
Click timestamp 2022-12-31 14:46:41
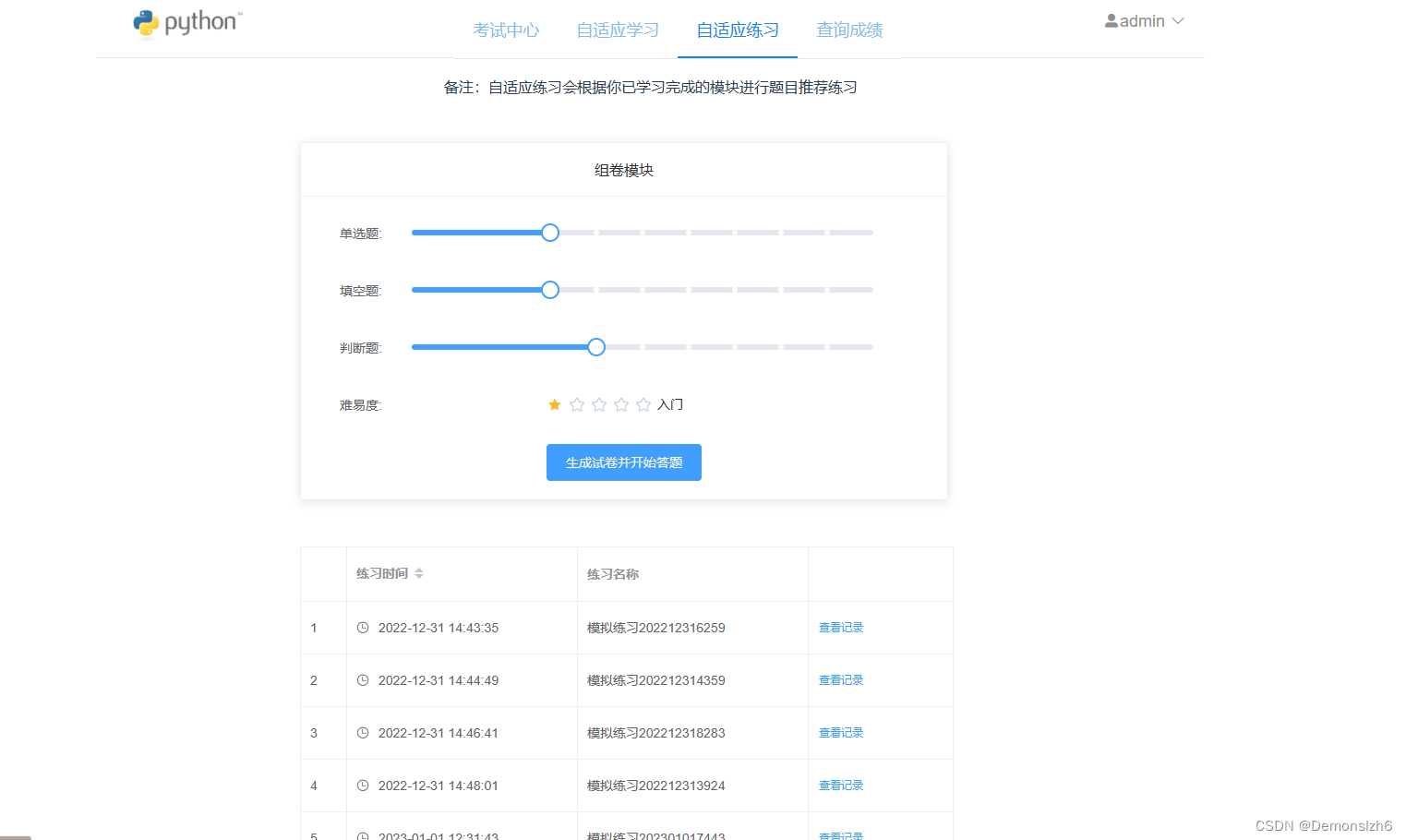pyautogui.click(x=439, y=733)
